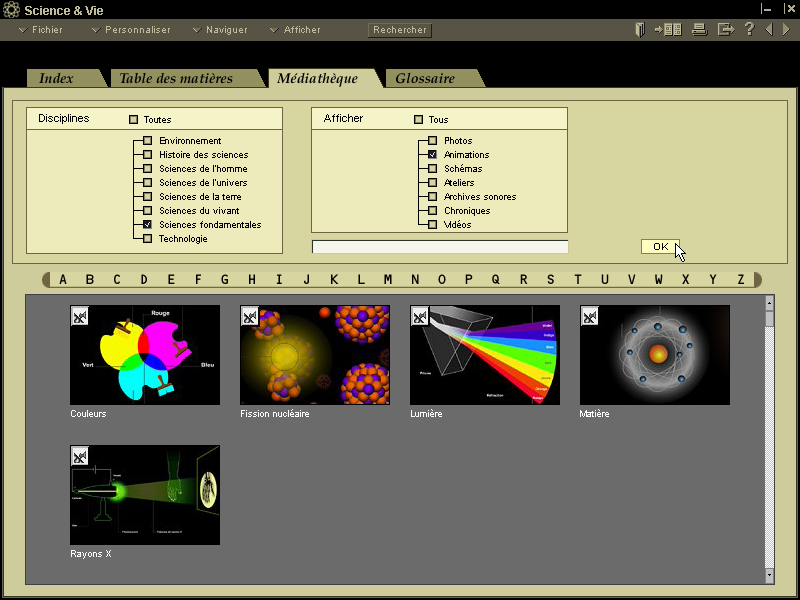Open the Afficher dropdown menu in menu bar
Viewport: 800px width, 600px height.
click(x=295, y=30)
